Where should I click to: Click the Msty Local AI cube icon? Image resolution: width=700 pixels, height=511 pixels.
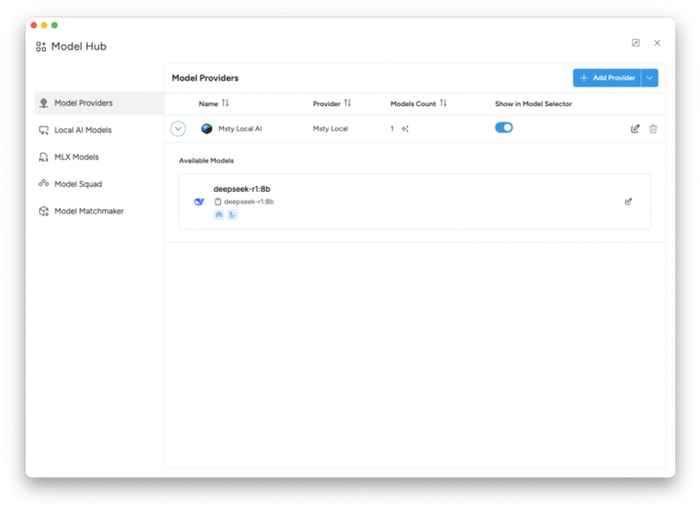(x=207, y=129)
